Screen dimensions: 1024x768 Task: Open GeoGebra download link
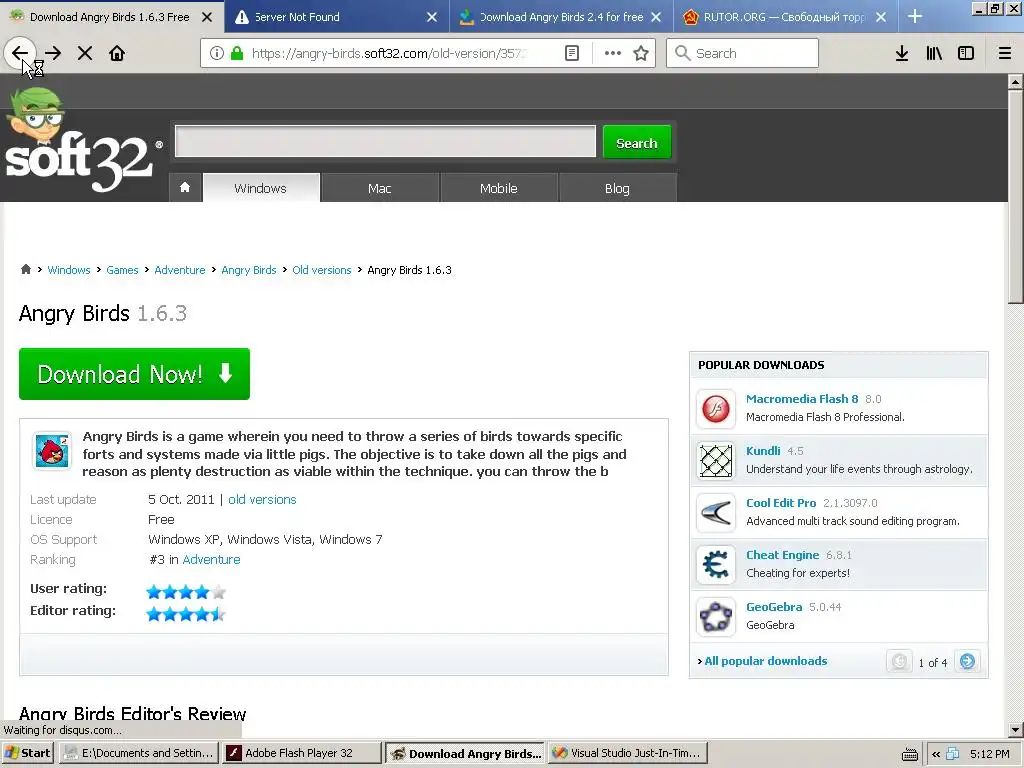tap(774, 607)
